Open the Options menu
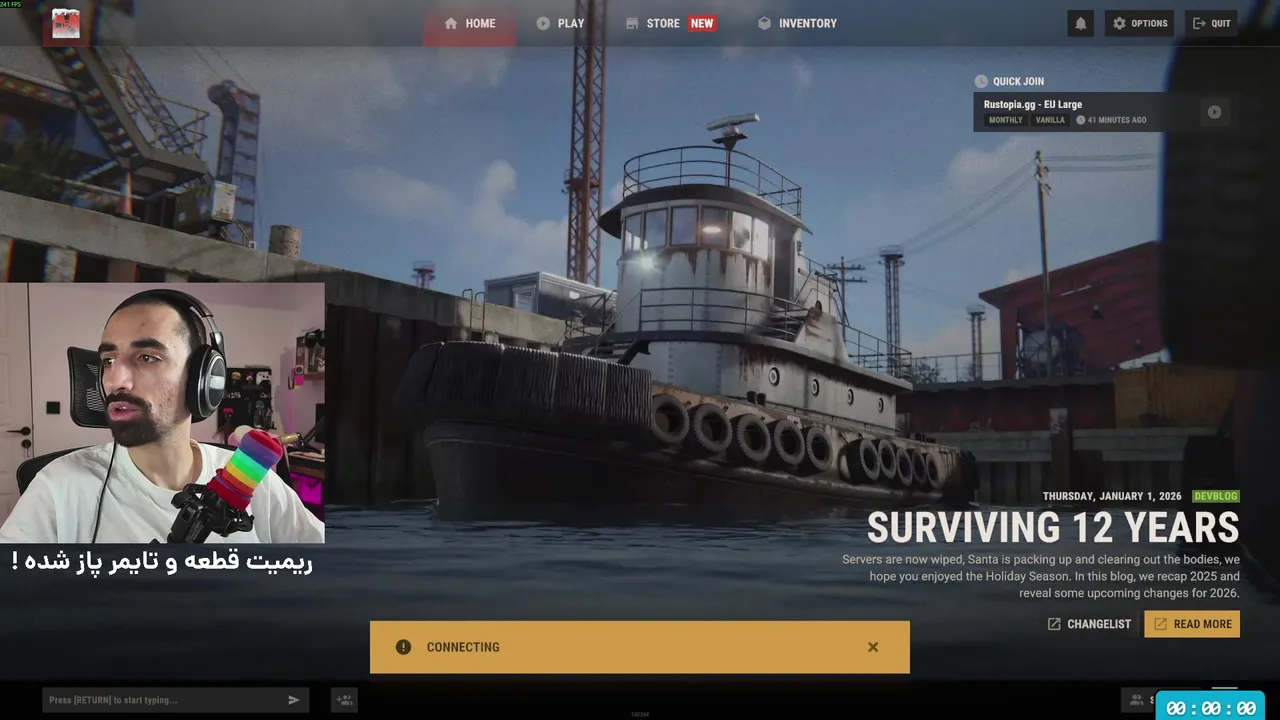This screenshot has height=720, width=1280. point(1139,23)
